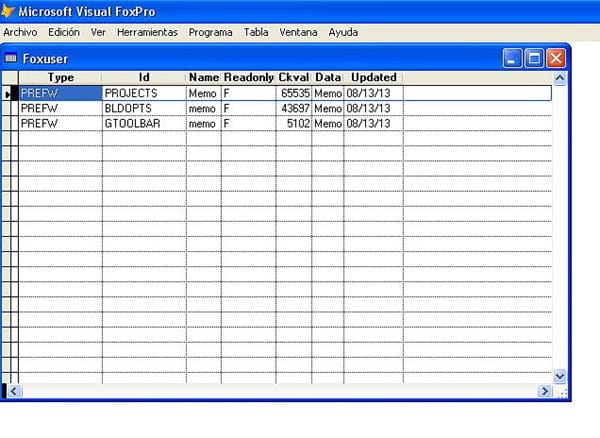Select the BLDOPTS Id cell

[x=144, y=109]
